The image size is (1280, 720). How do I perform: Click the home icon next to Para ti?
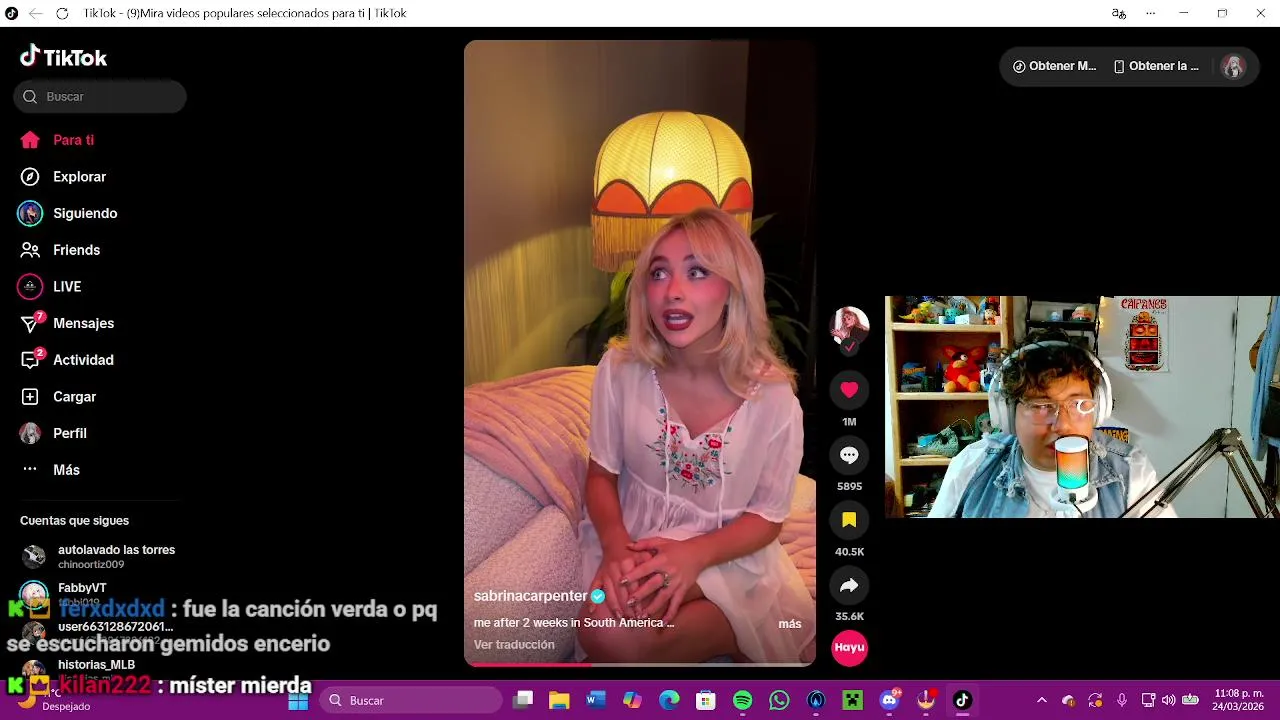click(x=30, y=140)
